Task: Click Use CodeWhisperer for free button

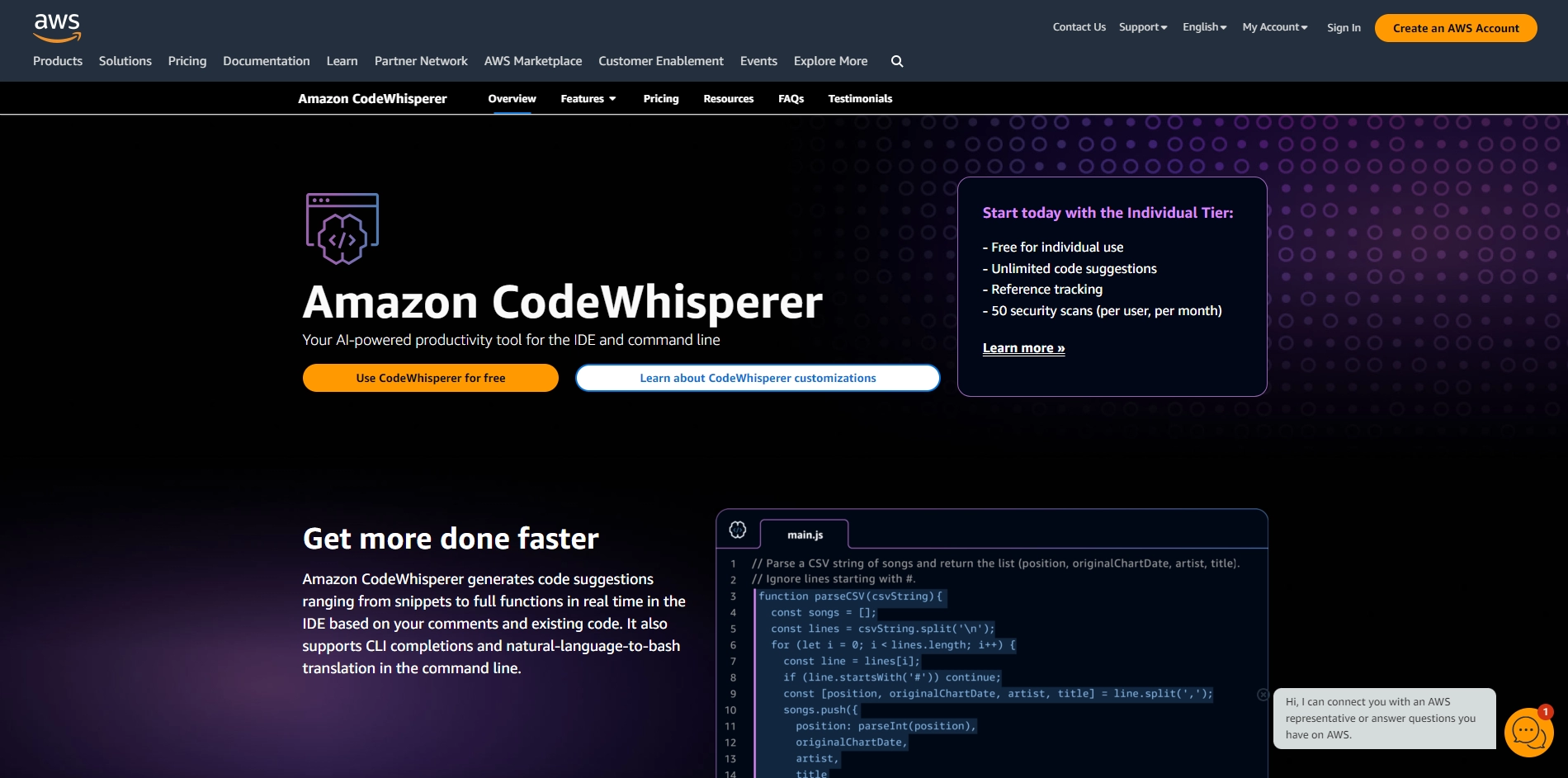Action: 431,378
